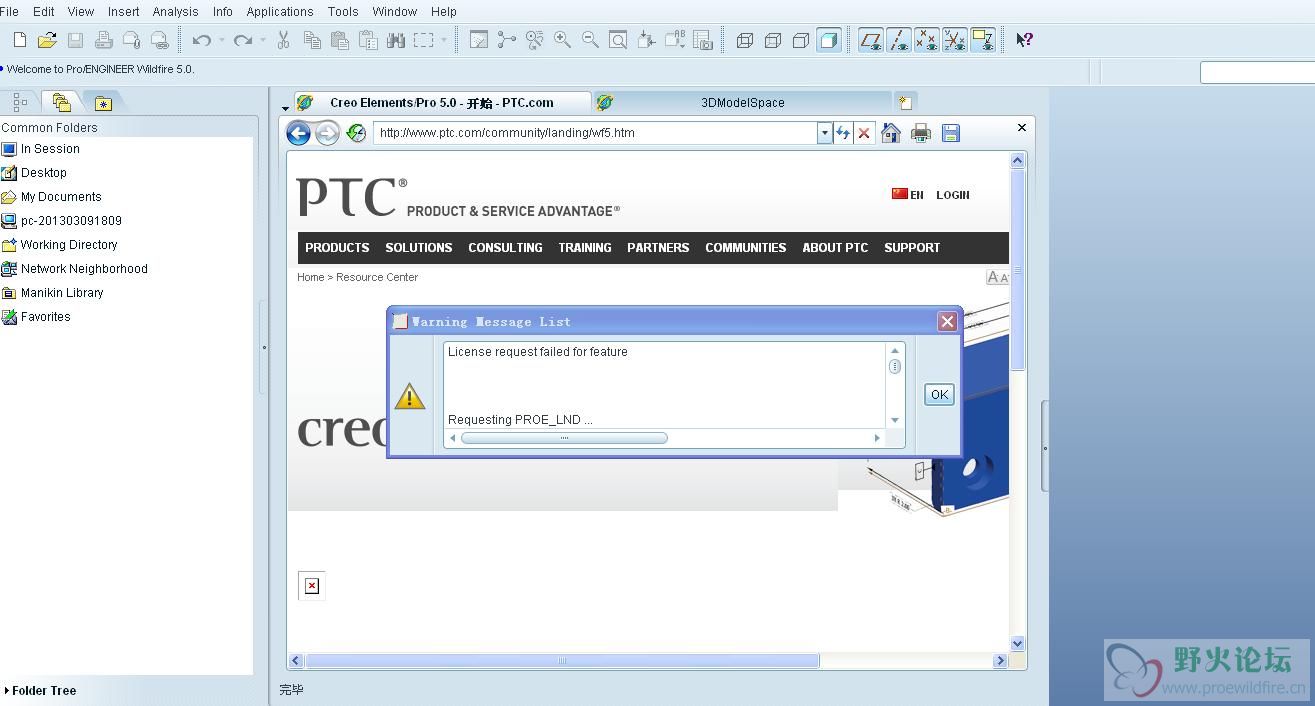Click COMMUNITIES in PTC navigation bar
Image resolution: width=1315 pixels, height=706 pixels.
click(x=746, y=248)
